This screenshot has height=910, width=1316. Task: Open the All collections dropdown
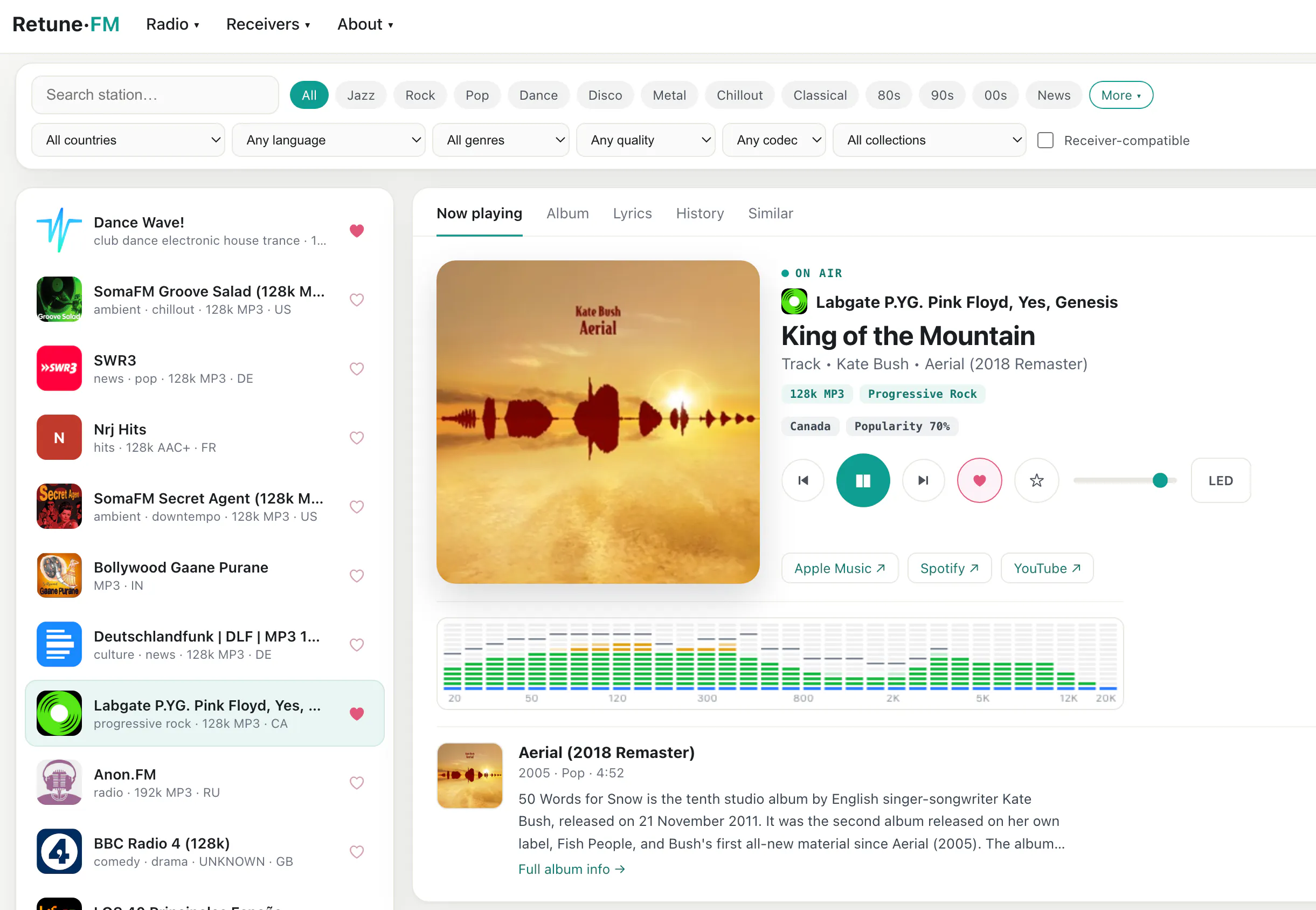click(929, 140)
